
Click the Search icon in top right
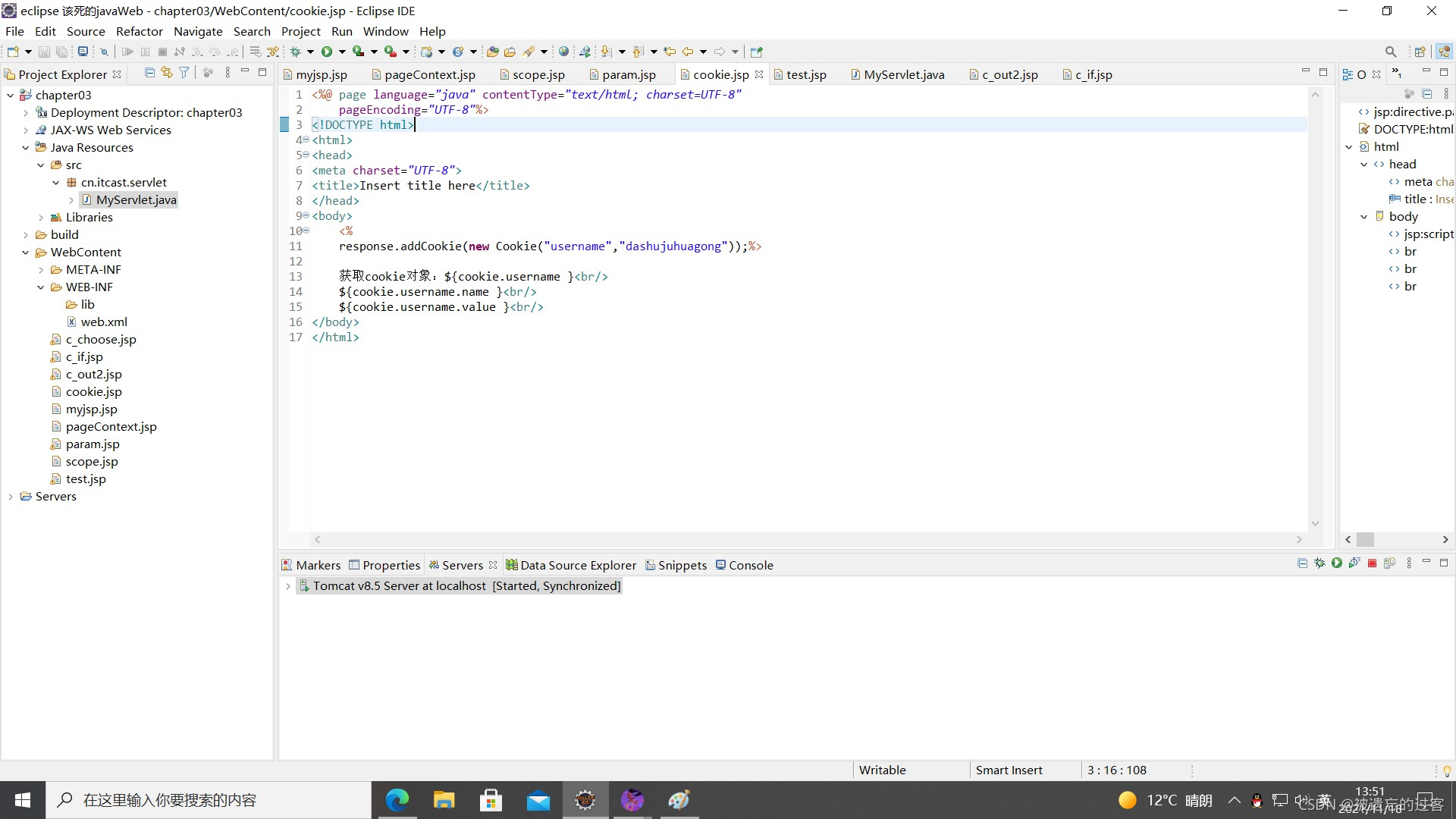[x=1391, y=51]
